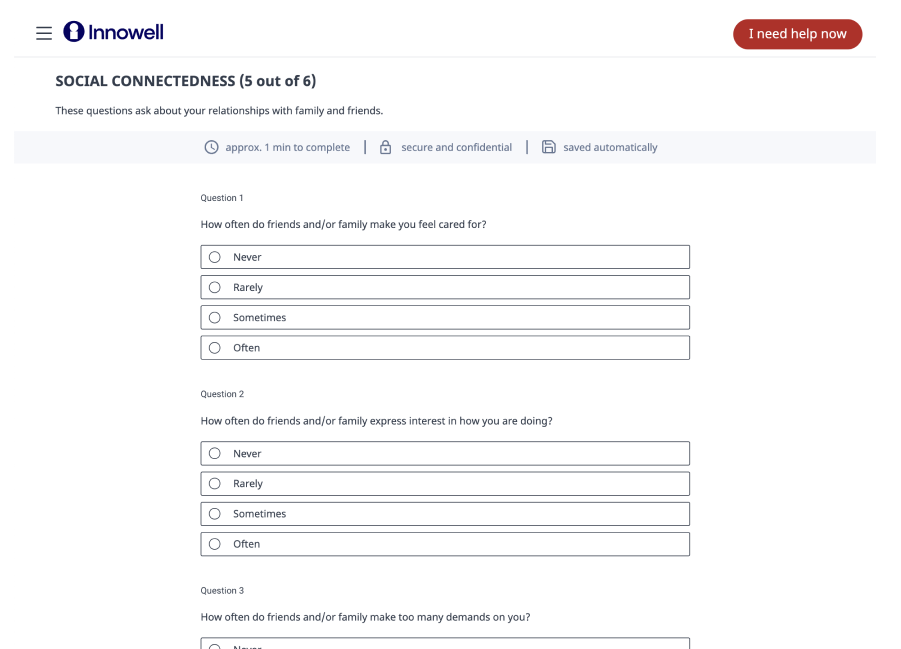This screenshot has width=901, height=649.
Task: Click Question 3 demands question text
Action: 365,617
